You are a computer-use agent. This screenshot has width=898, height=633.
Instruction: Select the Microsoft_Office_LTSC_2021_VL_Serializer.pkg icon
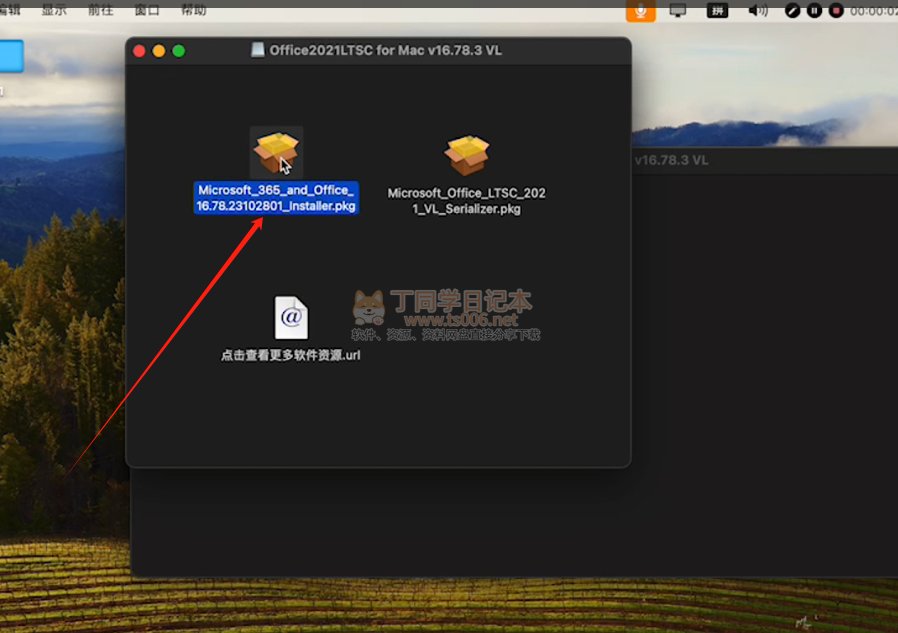point(467,155)
